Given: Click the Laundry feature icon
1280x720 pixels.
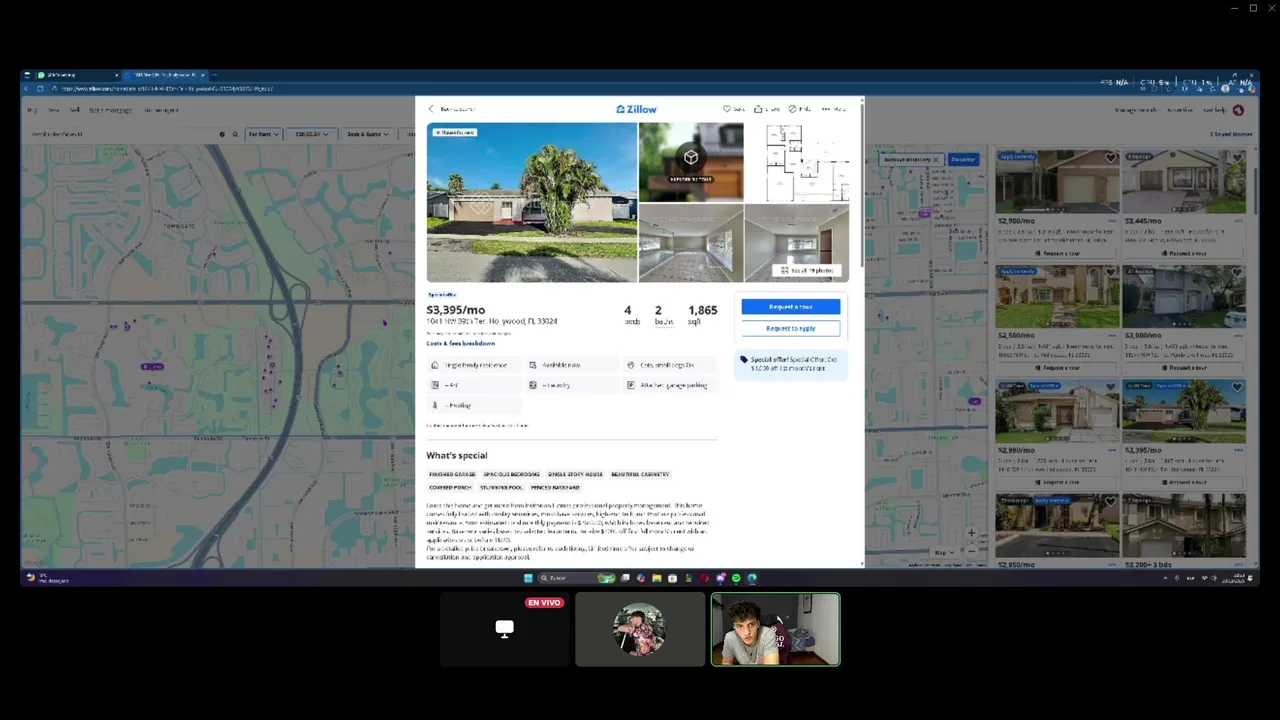Looking at the screenshot, I should click(x=533, y=385).
